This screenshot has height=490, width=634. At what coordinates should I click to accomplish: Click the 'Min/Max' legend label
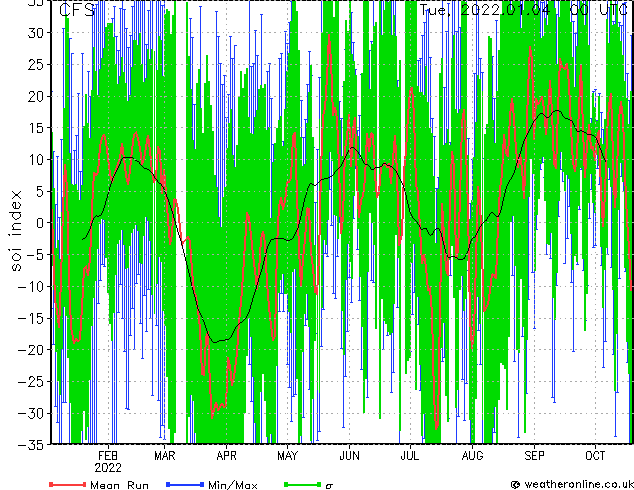(233, 484)
